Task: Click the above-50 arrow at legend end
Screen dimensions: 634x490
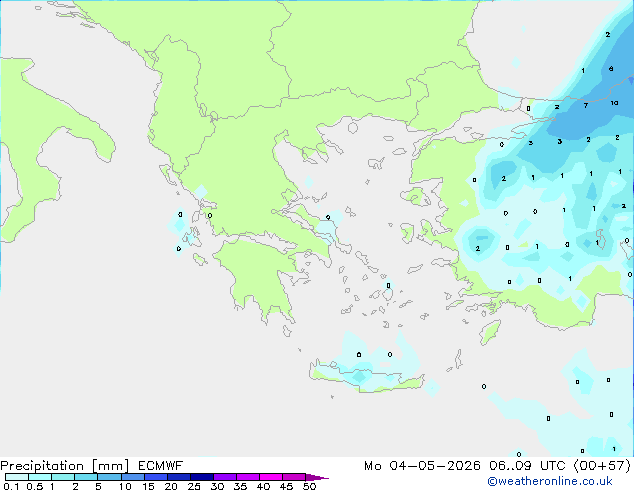Action: coord(317,477)
